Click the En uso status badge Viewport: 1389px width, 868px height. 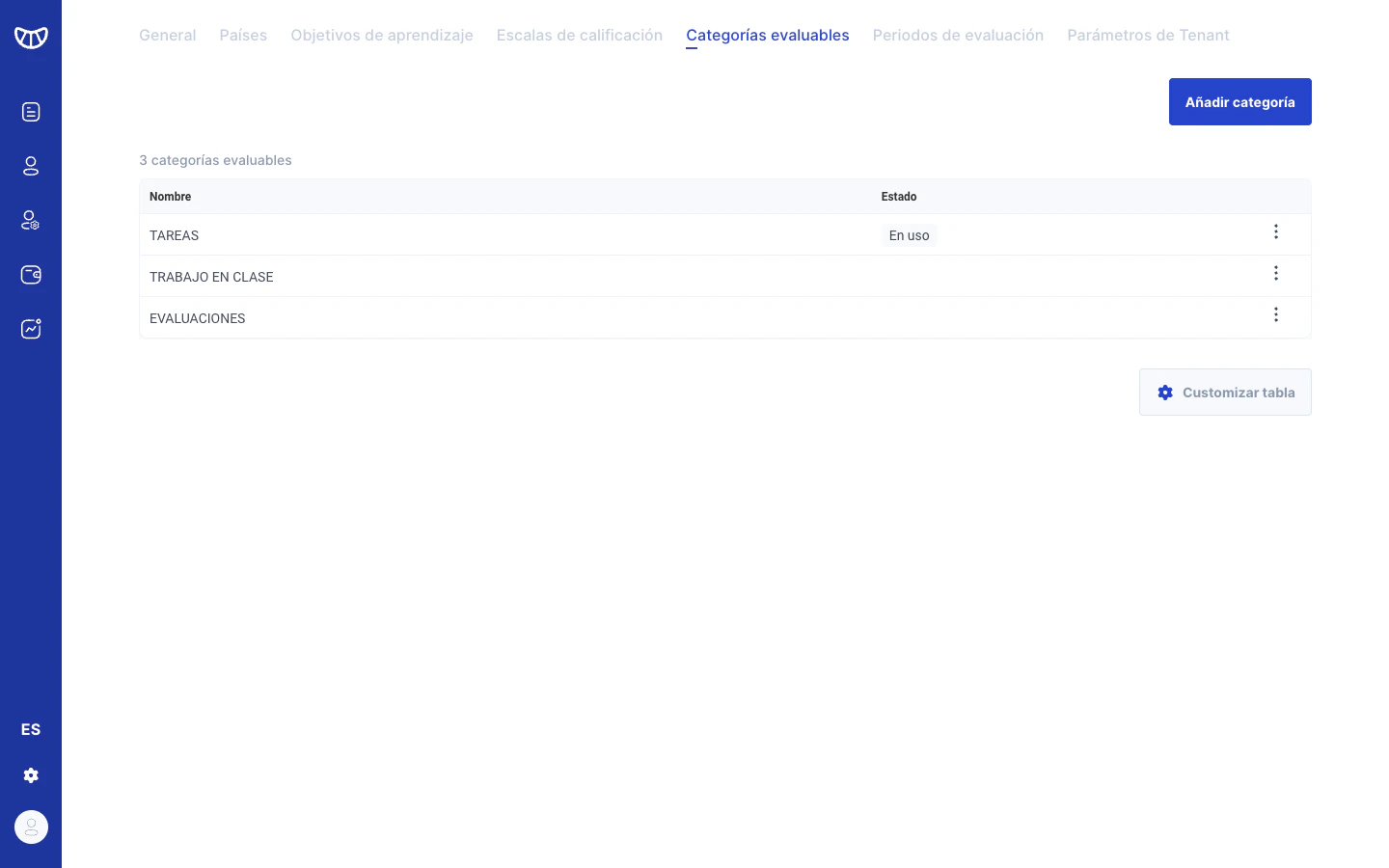tap(909, 235)
